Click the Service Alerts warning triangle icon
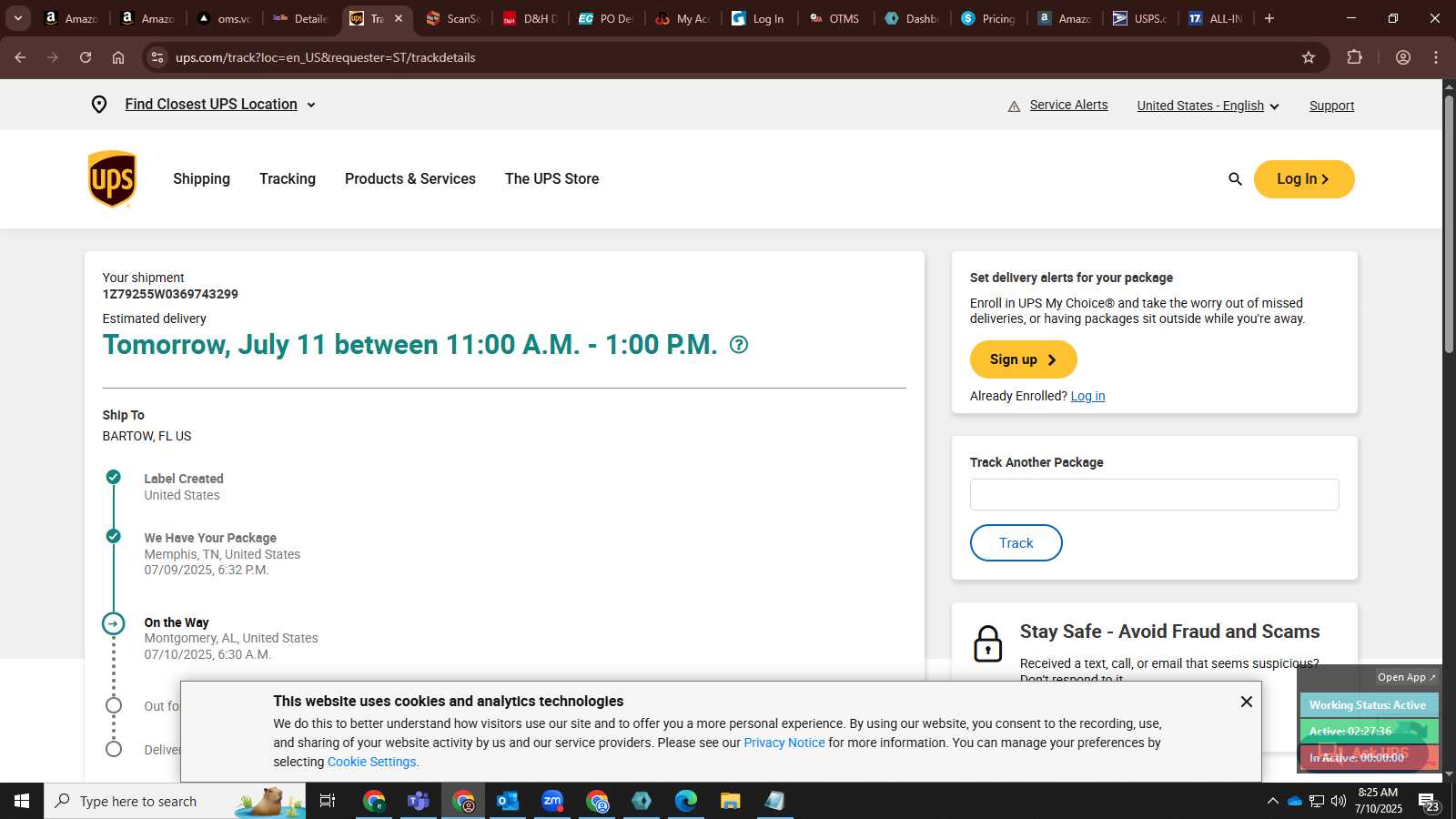Viewport: 1456px width, 819px height. [1014, 106]
